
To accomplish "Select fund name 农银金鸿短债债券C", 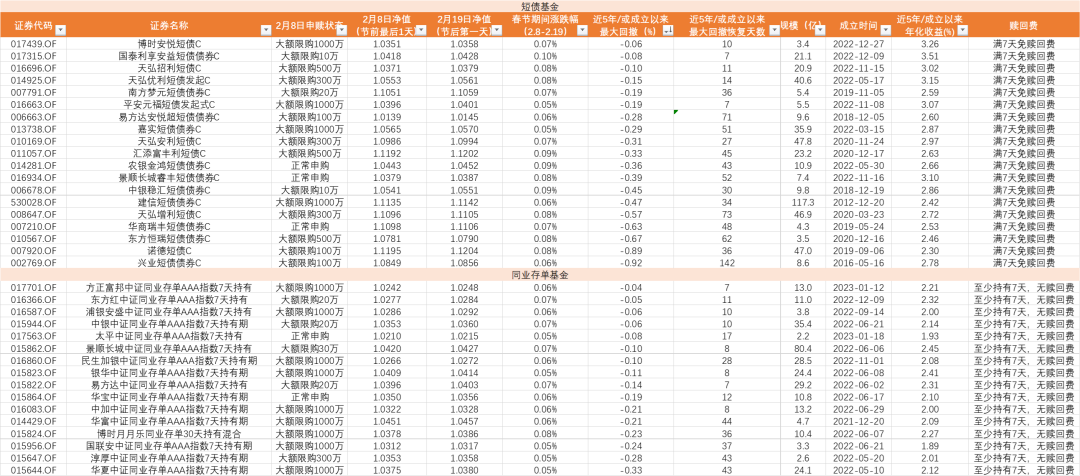I will (169, 165).
